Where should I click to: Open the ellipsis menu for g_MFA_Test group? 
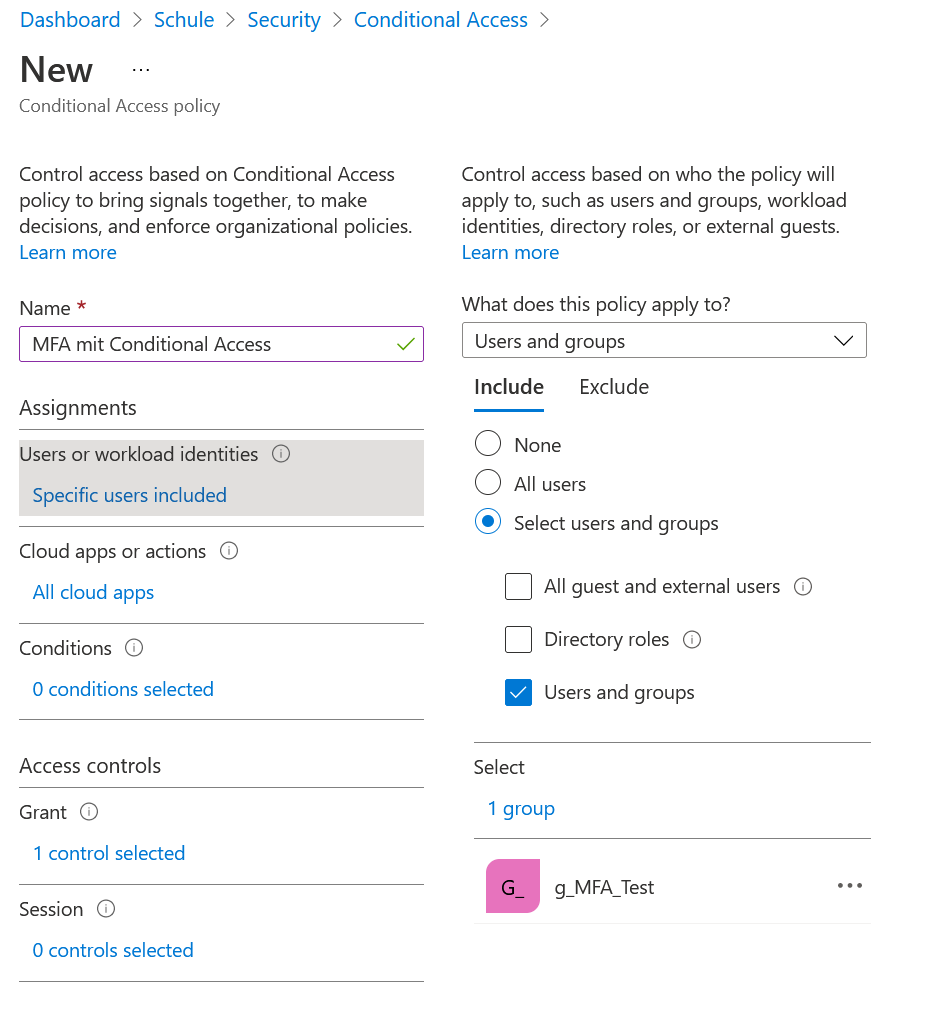(x=849, y=886)
